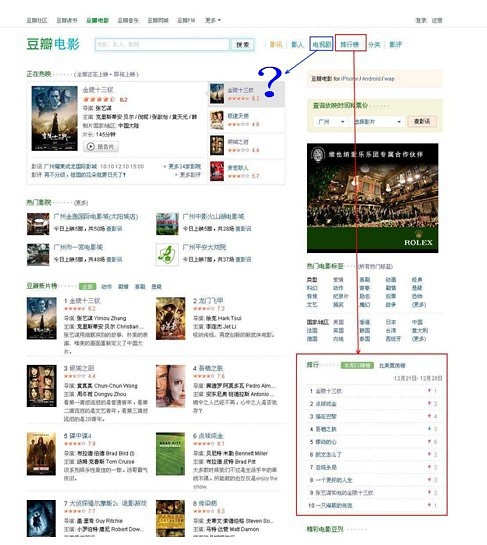Open poster of 4 吾栖之肤
487x545 pixels.
tap(171, 386)
